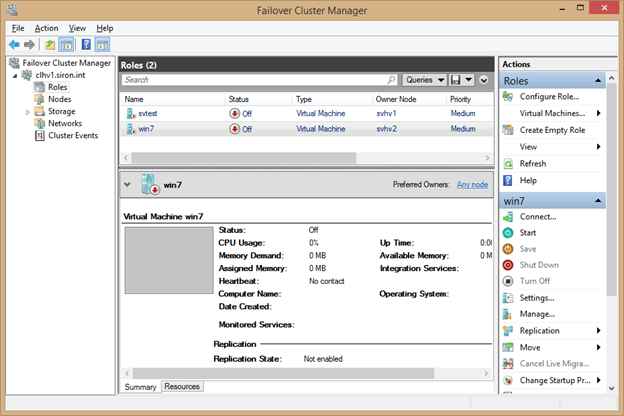This screenshot has height=416, width=624.
Task: Open the Action menu
Action: tap(46, 28)
